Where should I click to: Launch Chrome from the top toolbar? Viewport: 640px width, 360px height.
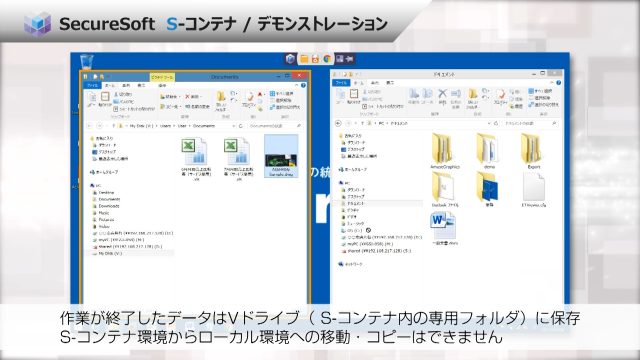click(327, 59)
